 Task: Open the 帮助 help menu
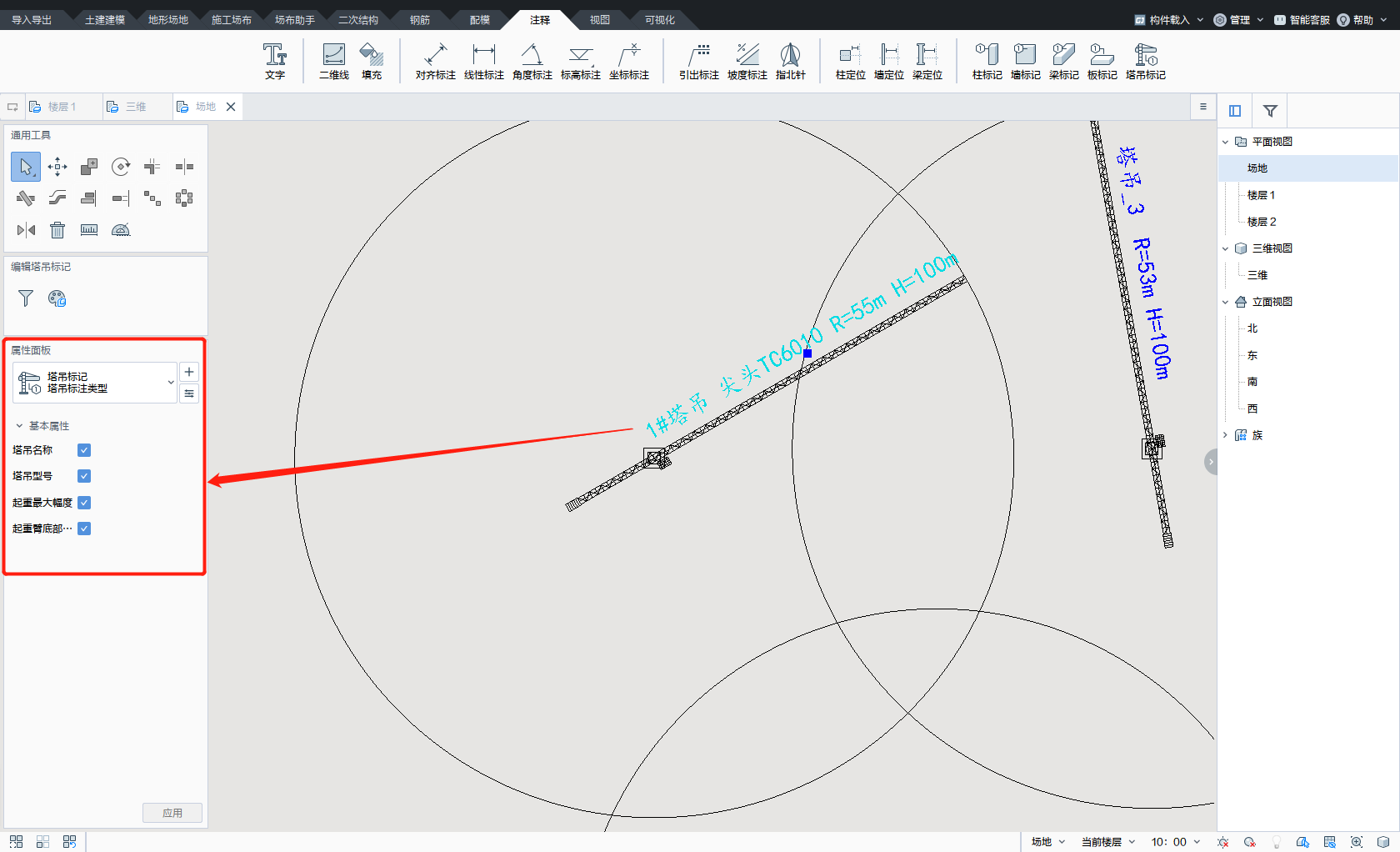(1362, 20)
